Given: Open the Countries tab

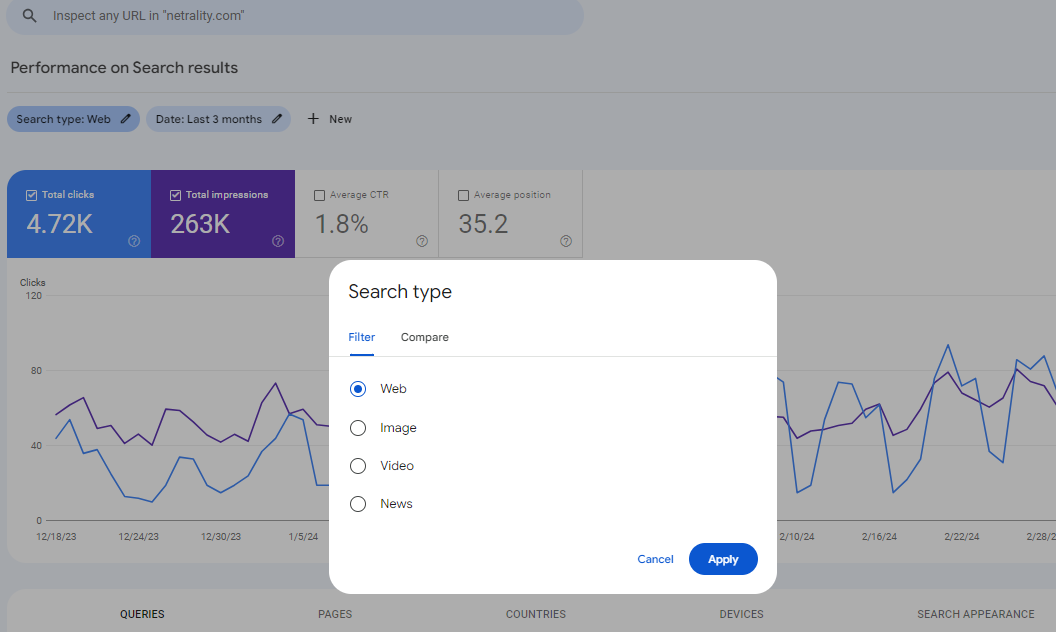Looking at the screenshot, I should (535, 614).
